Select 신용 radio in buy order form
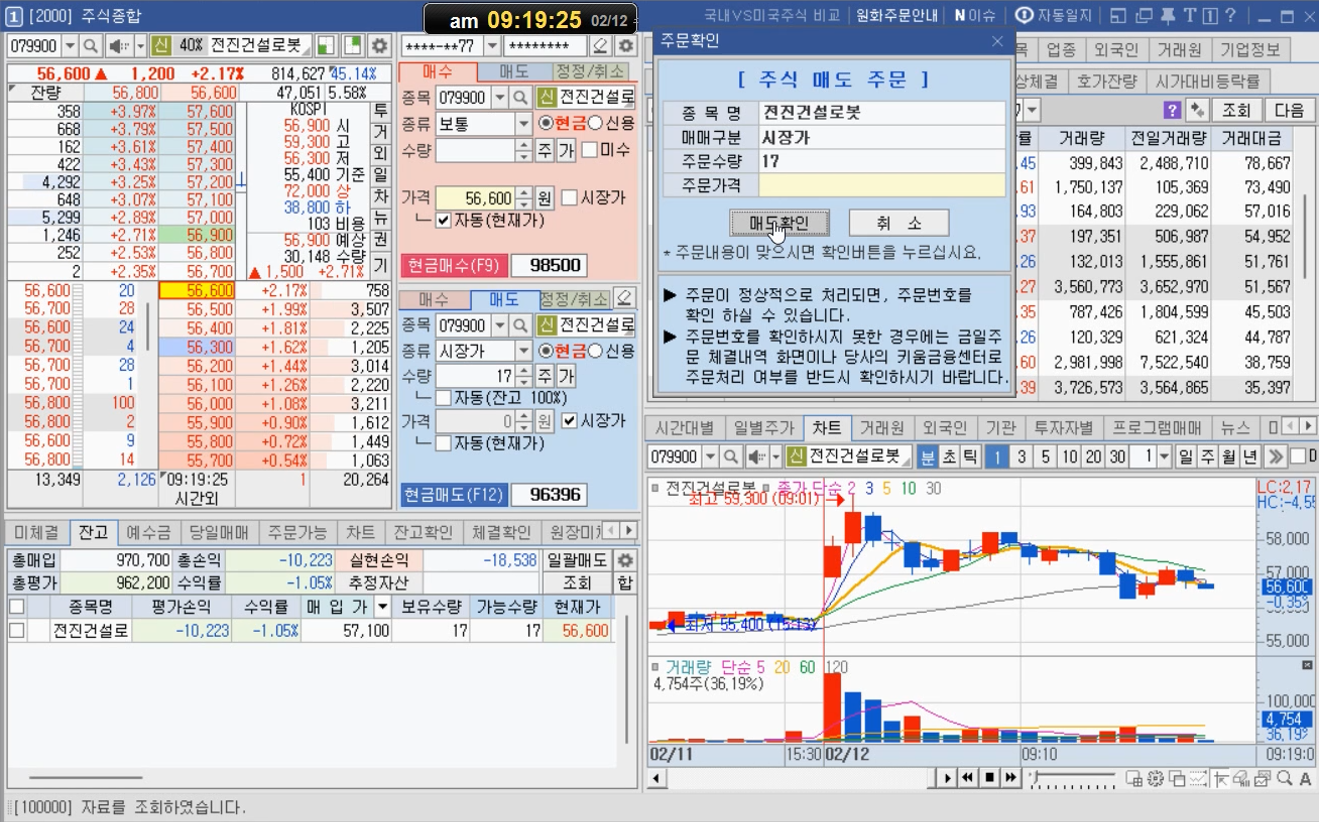The width and height of the screenshot is (1319, 822). click(x=595, y=123)
